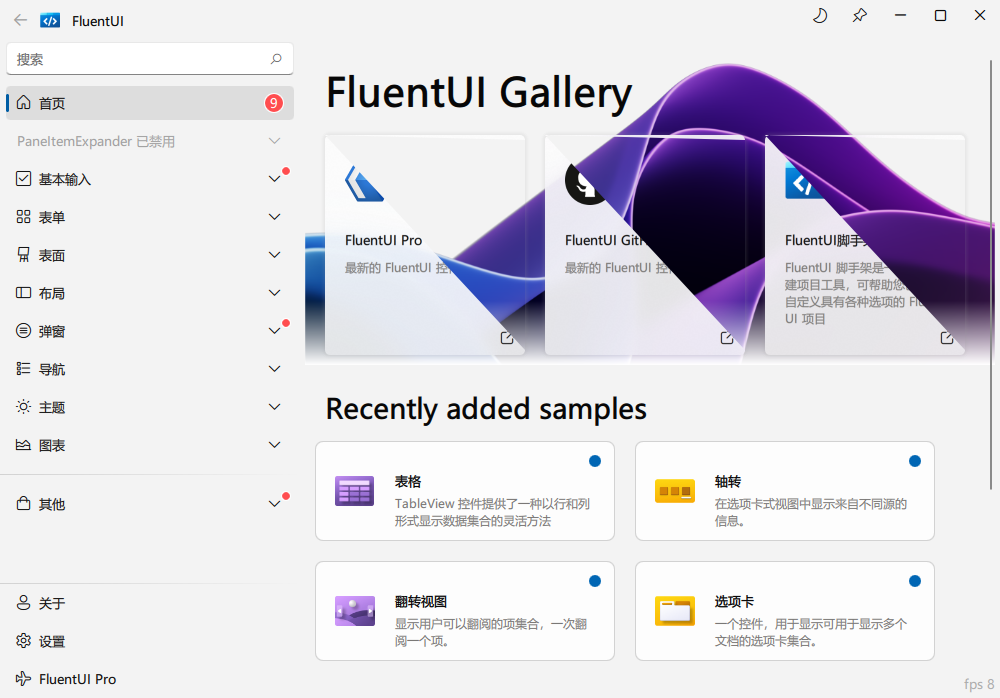Click the navigation list icon of 导航
Screen dimensions: 1000x698
coord(24,369)
